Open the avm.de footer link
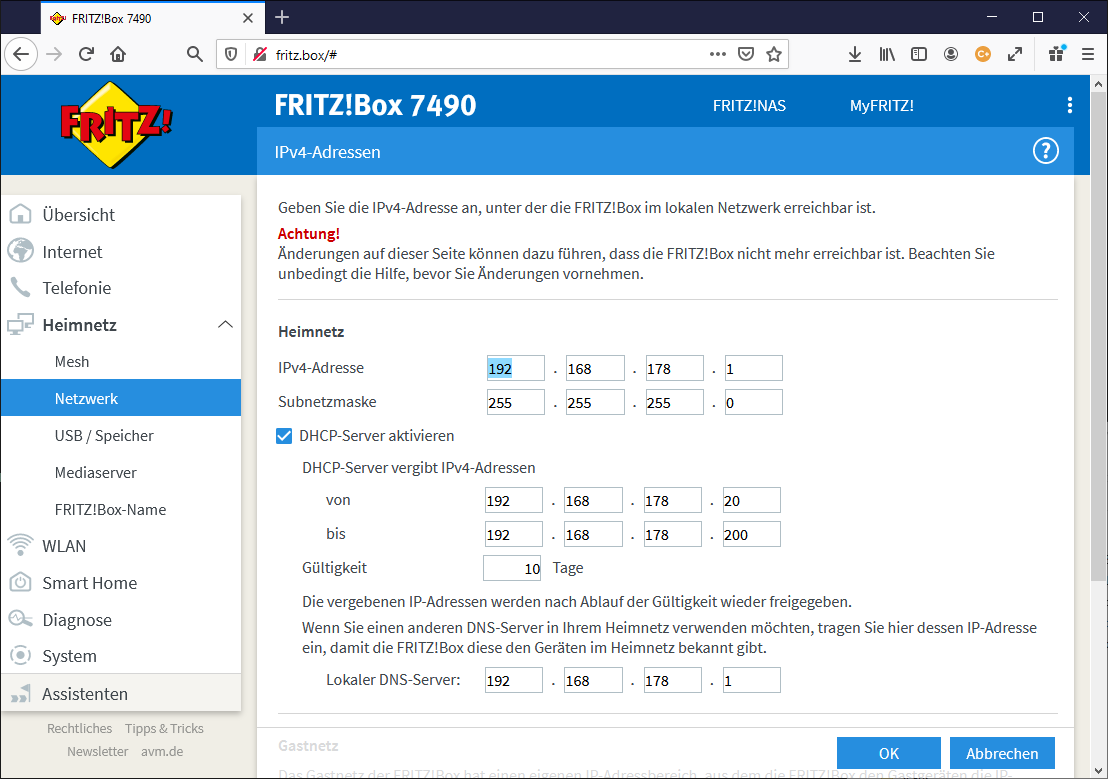1108x779 pixels. pyautogui.click(x=162, y=751)
